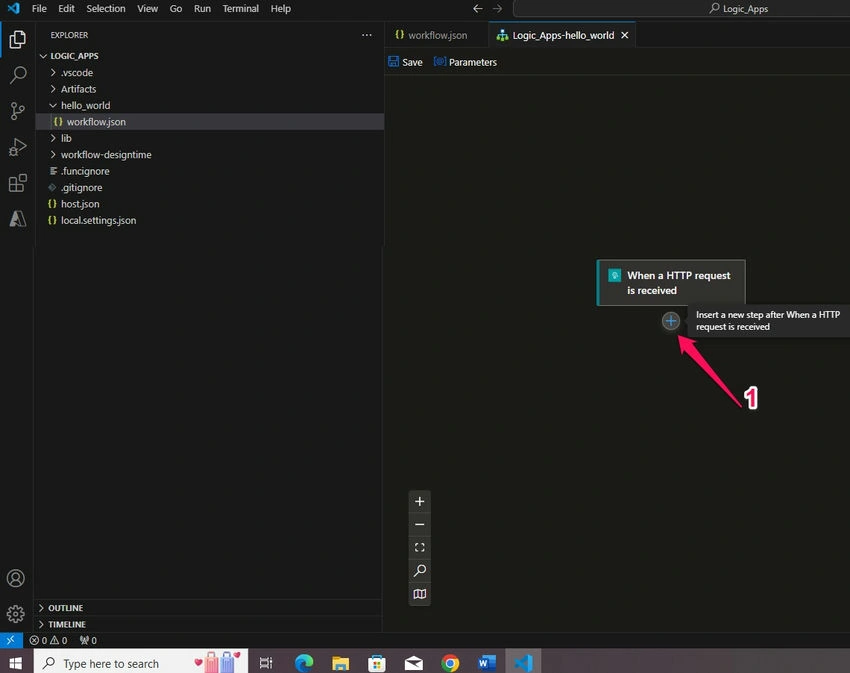This screenshot has height=673, width=850.
Task: Open the local.settings.json file
Action: point(210,220)
